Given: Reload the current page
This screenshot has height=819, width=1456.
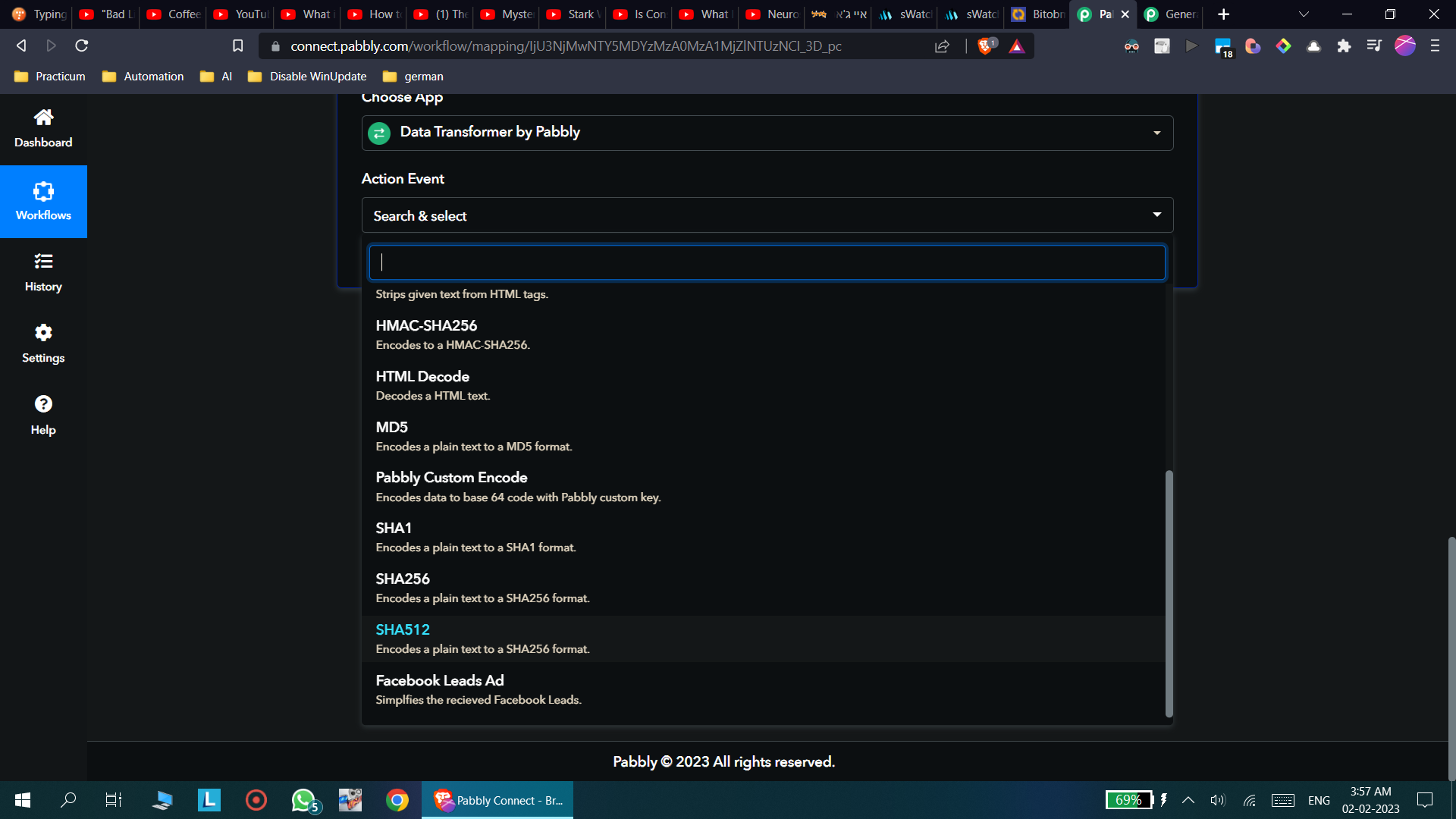Looking at the screenshot, I should pos(82,46).
